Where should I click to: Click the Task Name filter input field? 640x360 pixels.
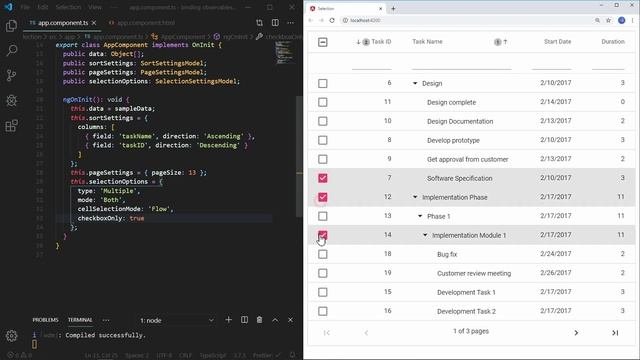tap(461, 63)
